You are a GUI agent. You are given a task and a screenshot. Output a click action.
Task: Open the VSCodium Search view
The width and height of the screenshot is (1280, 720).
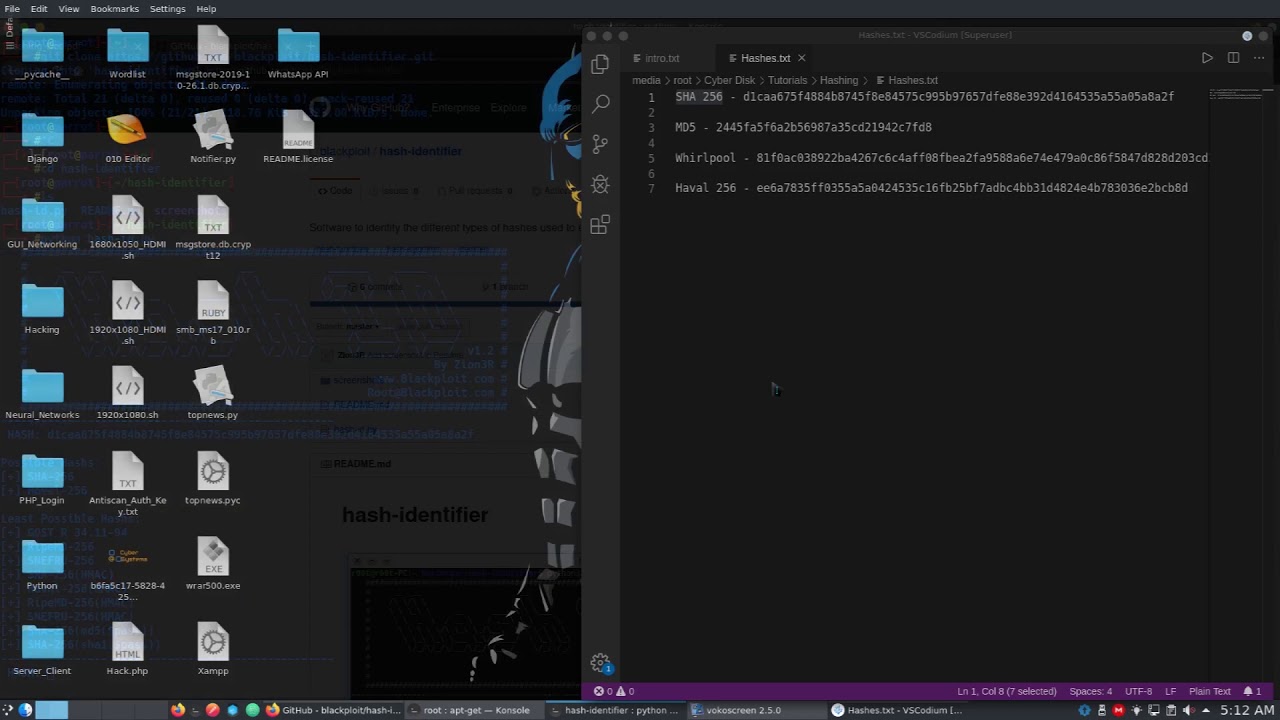pyautogui.click(x=600, y=104)
